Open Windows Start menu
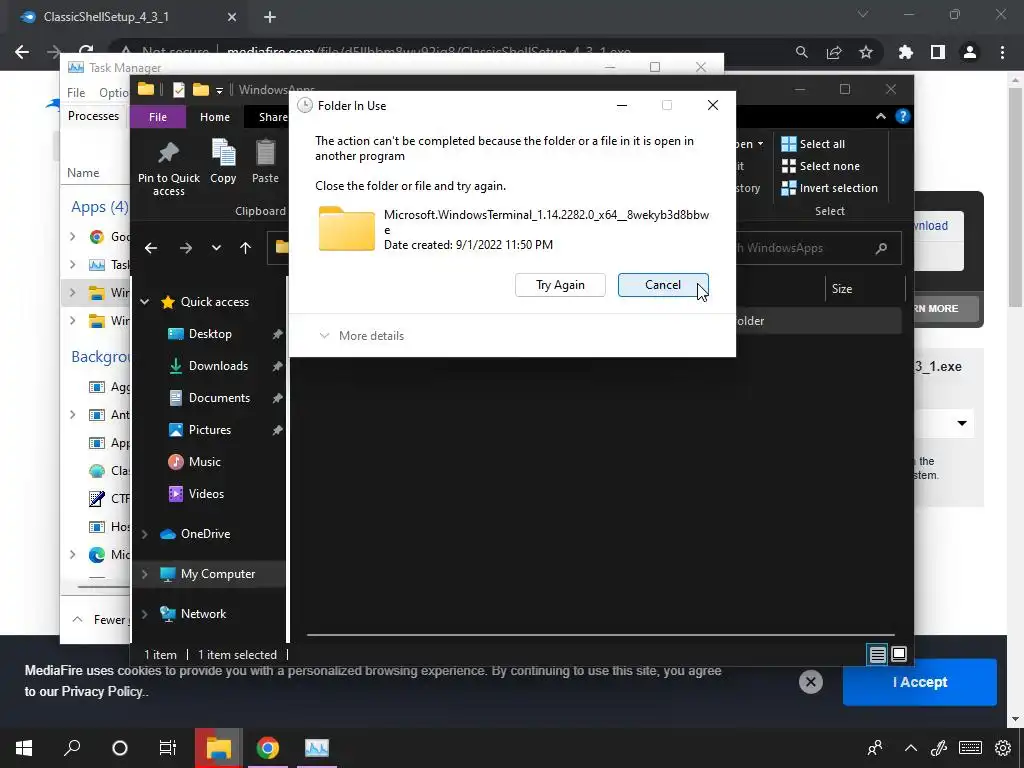The height and width of the screenshot is (768, 1024). point(24,748)
